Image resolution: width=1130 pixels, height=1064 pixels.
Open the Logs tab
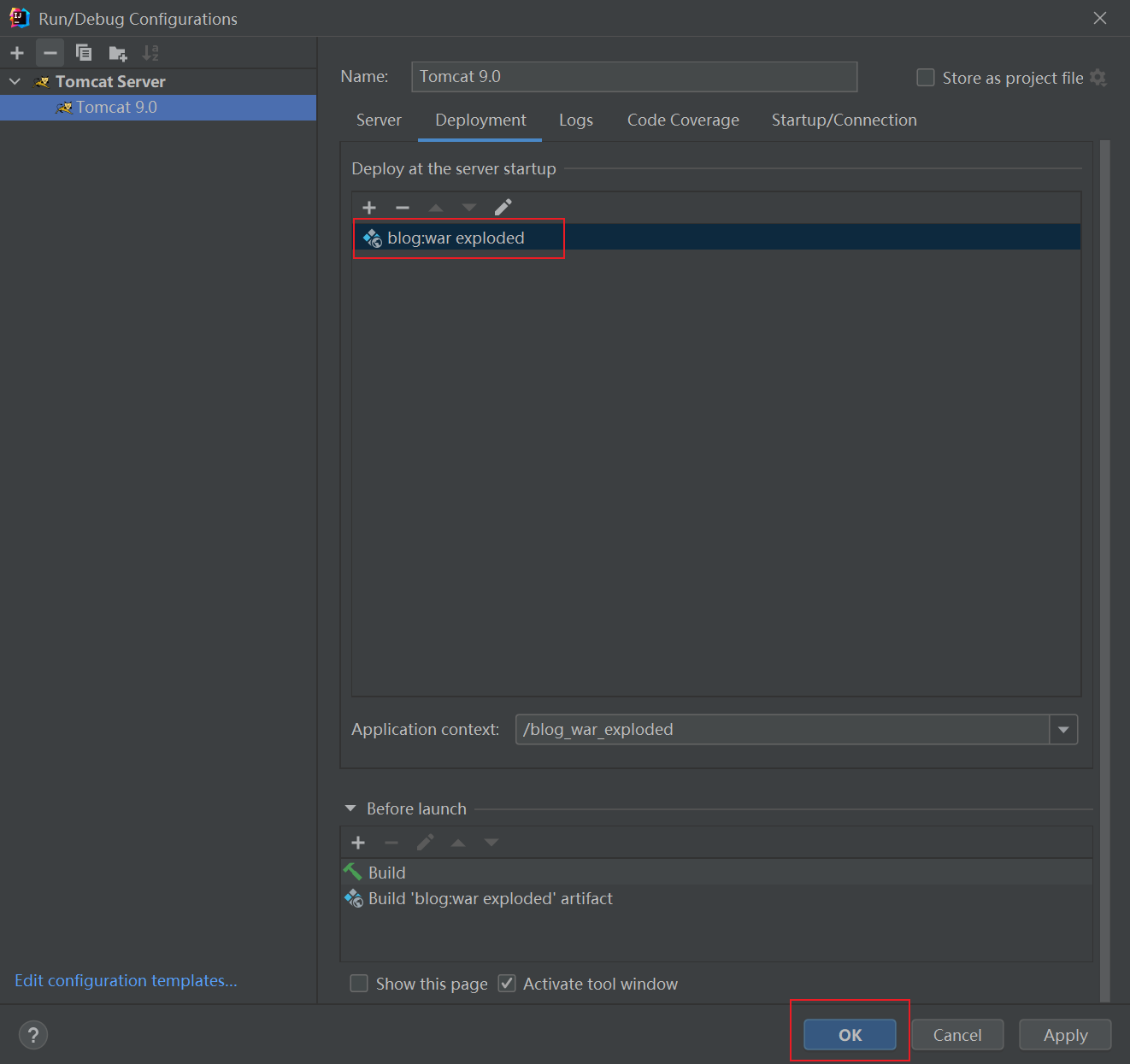(x=576, y=121)
